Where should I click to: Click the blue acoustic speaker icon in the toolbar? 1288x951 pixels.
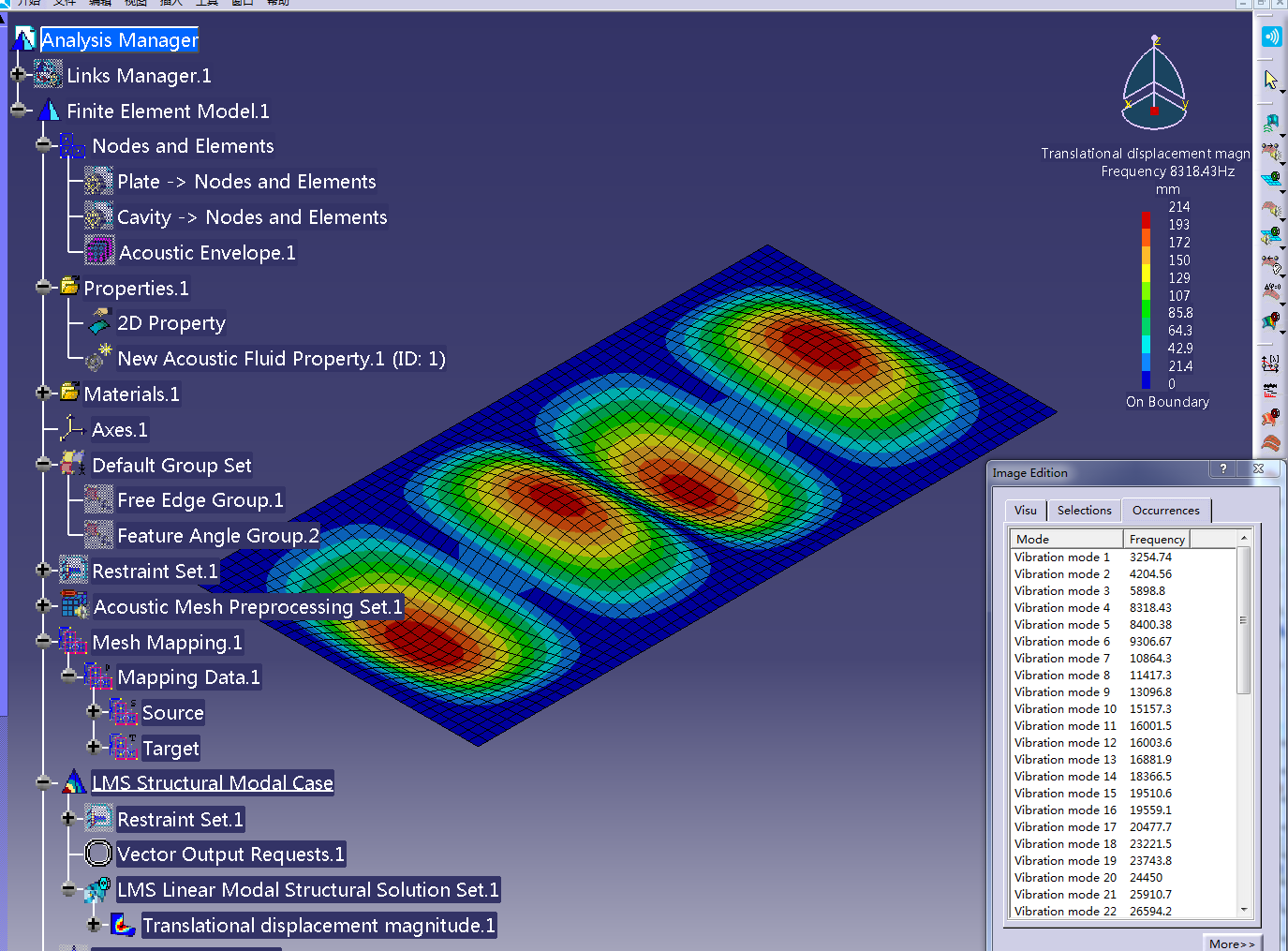click(1271, 36)
